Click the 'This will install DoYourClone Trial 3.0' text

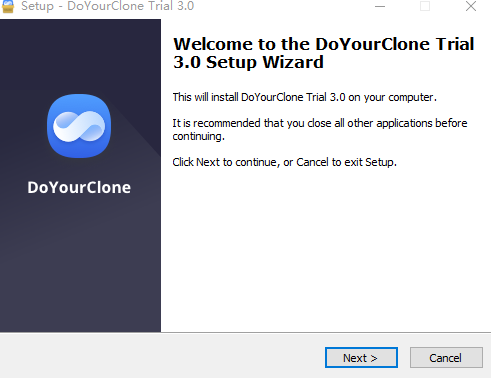click(x=304, y=97)
